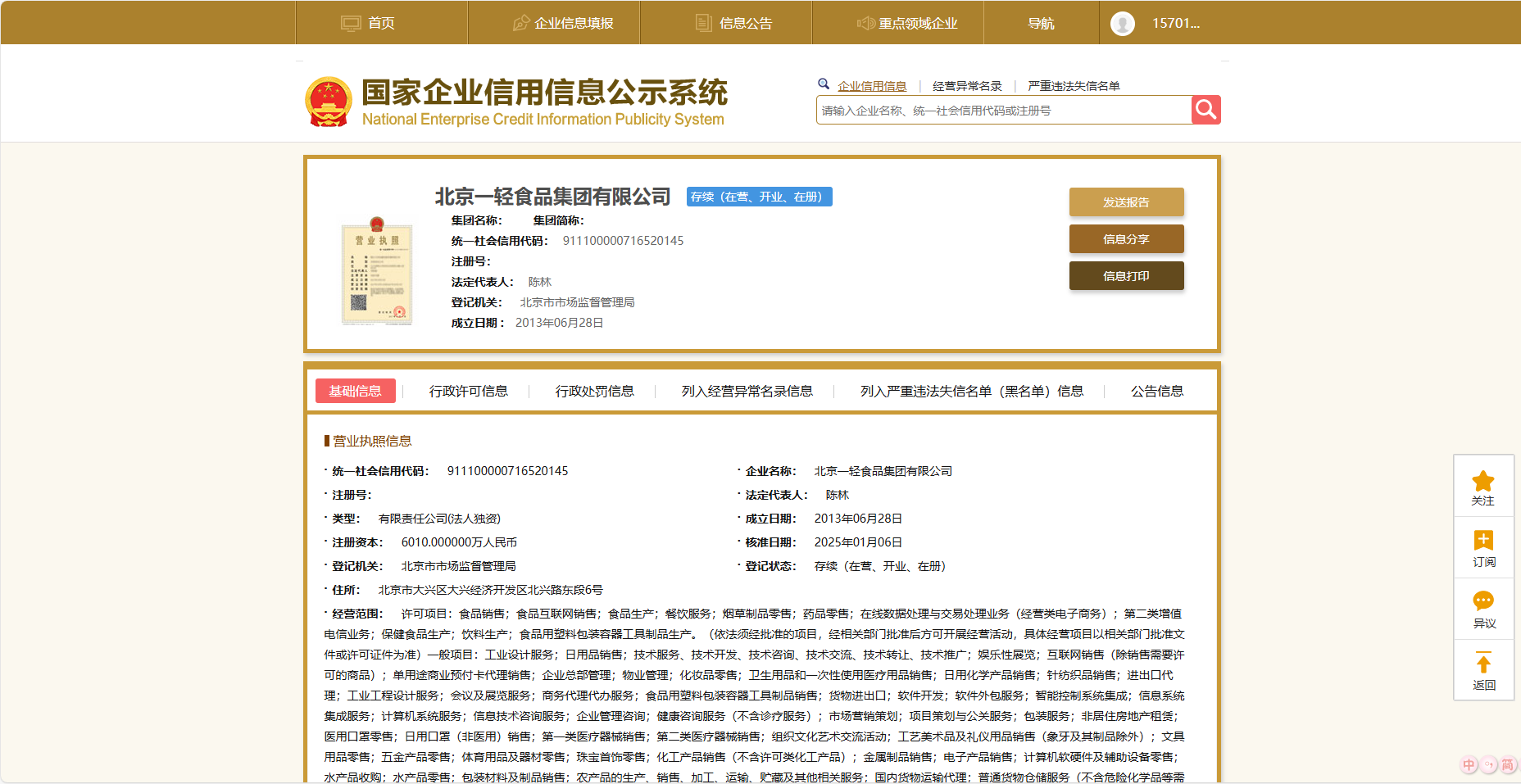
Task: Click the red search magnifier button
Action: (1205, 110)
